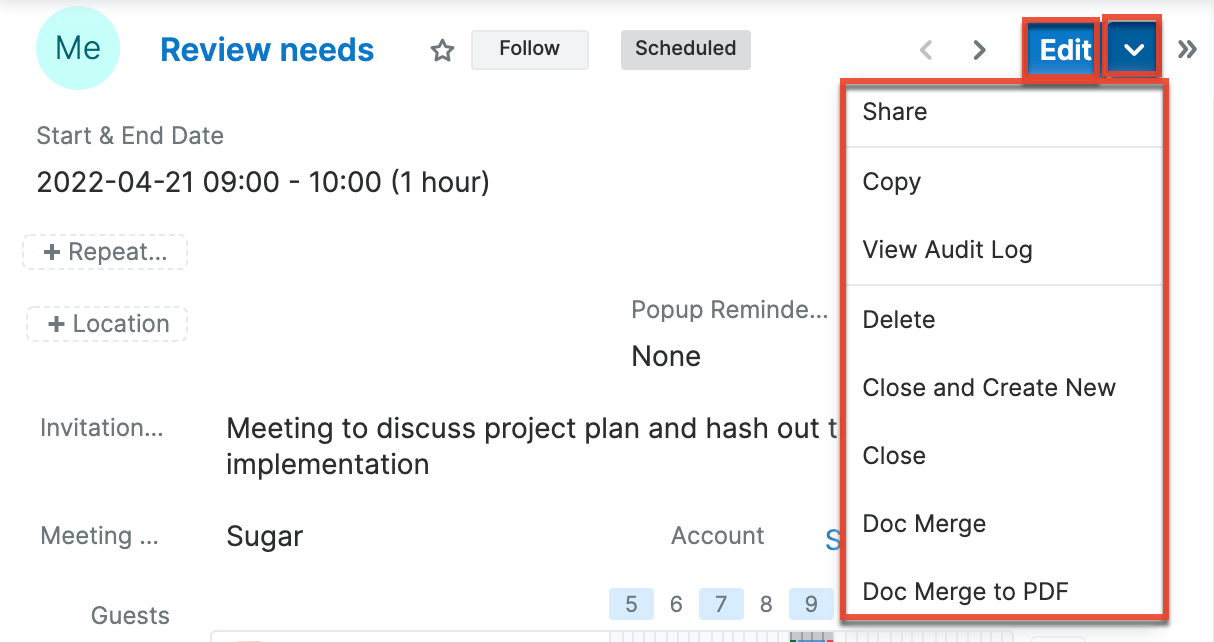The height and width of the screenshot is (642, 1214).
Task: Navigate to the next record arrow
Action: (979, 49)
